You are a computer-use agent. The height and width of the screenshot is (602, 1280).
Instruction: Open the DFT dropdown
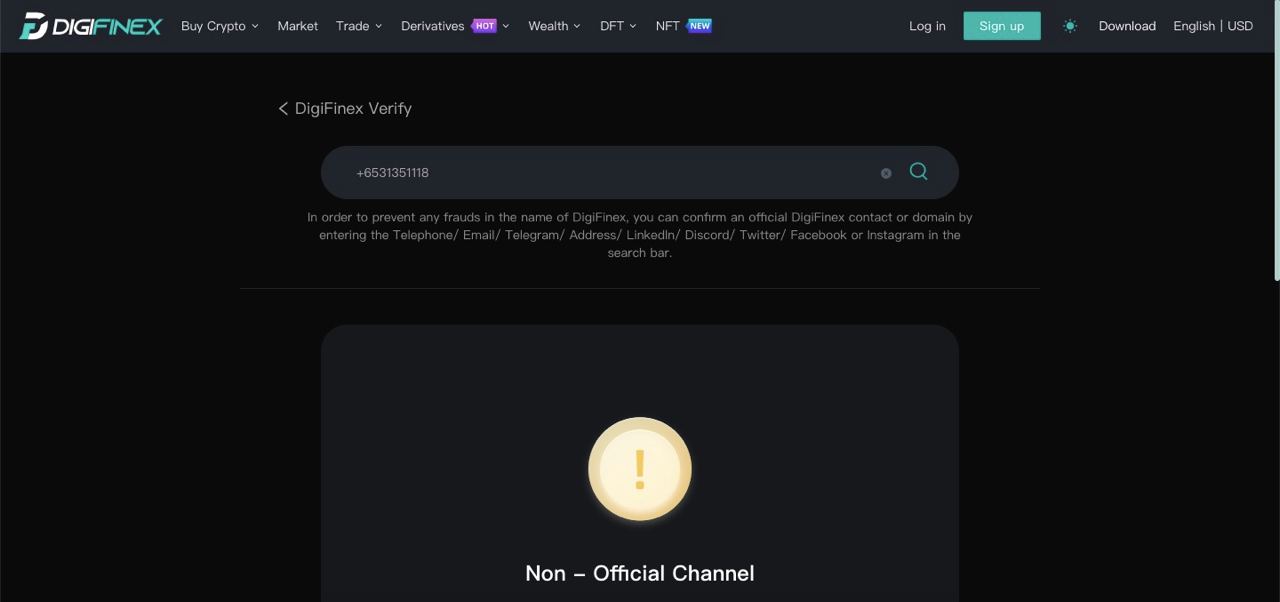point(618,26)
